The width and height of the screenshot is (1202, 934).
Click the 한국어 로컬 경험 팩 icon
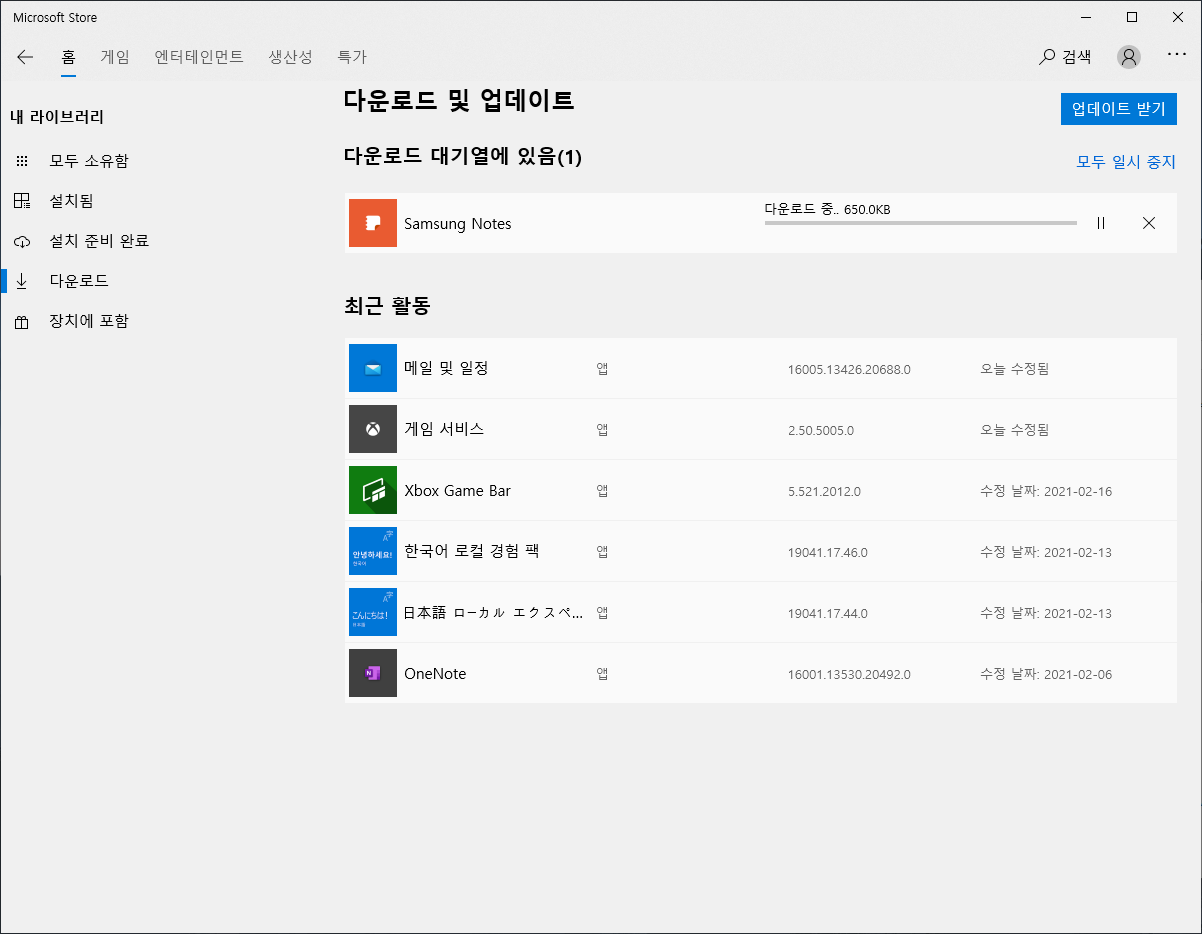[373, 551]
